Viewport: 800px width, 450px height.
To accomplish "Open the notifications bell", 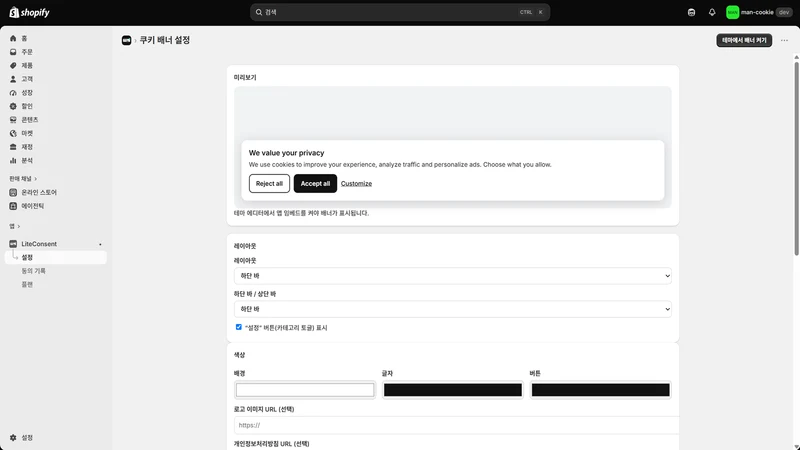I will (x=712, y=12).
